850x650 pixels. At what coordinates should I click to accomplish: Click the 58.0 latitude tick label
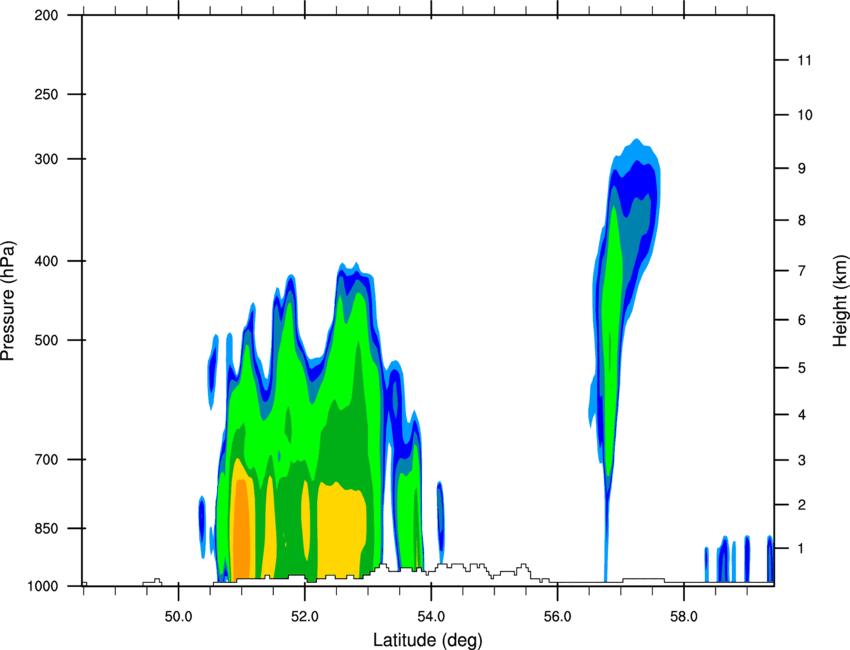pos(684,617)
